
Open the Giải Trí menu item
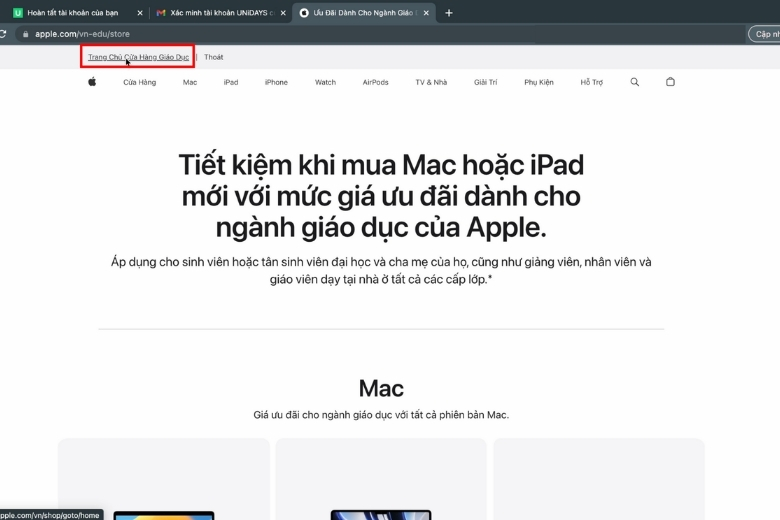pos(486,82)
